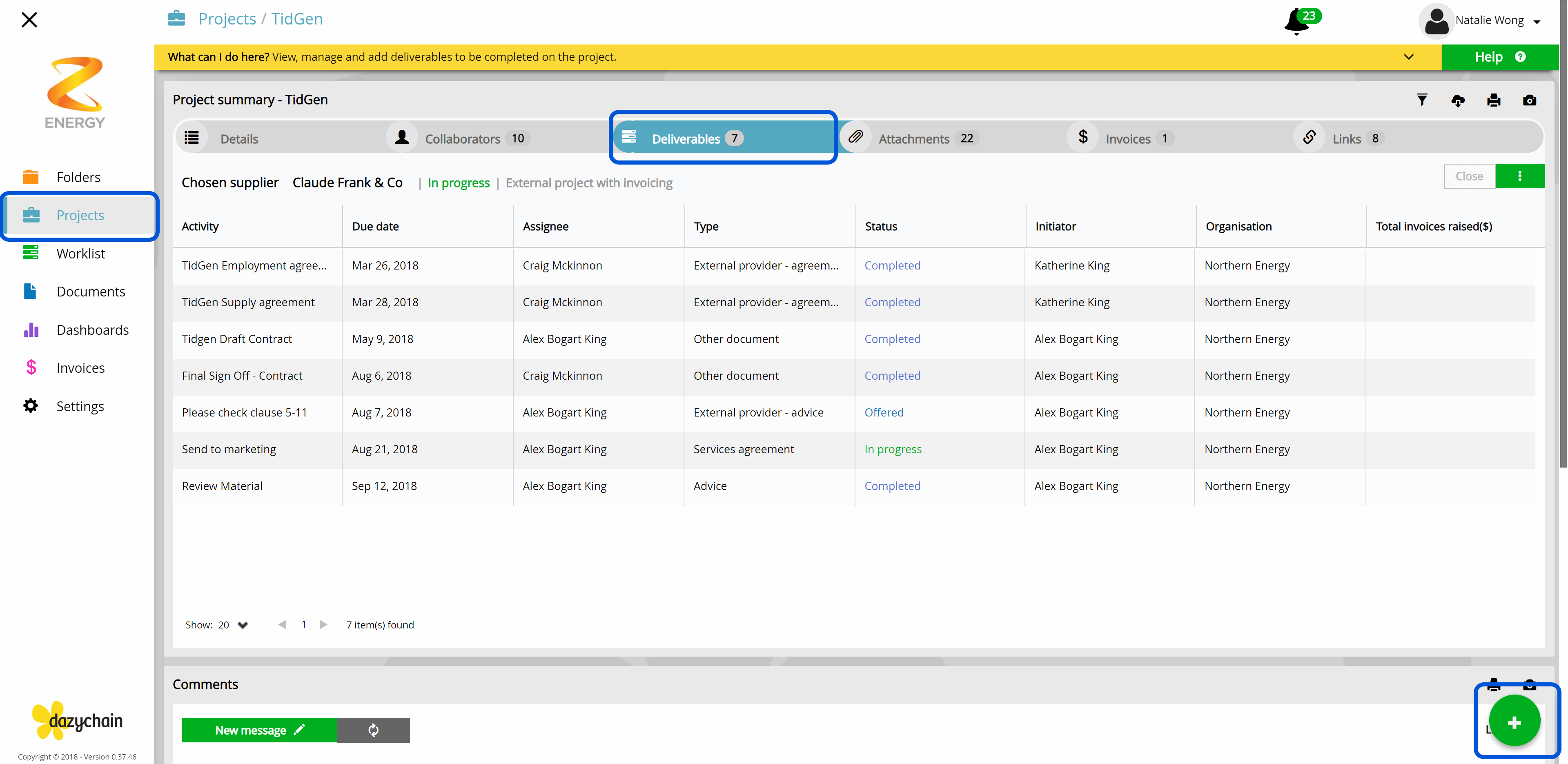Click the cloud download icon

point(1458,100)
